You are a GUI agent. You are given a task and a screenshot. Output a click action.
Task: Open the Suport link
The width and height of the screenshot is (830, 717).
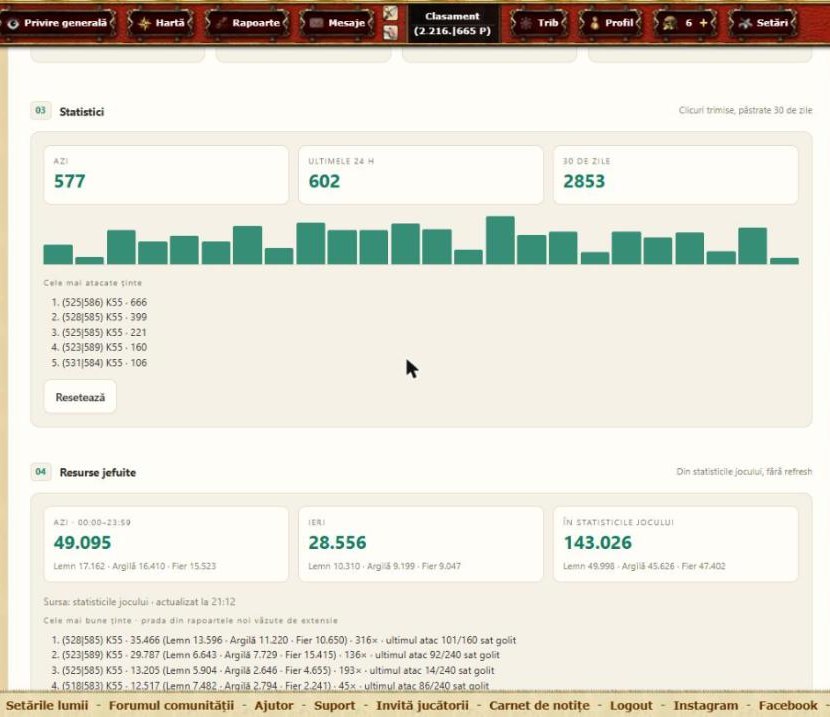pos(335,705)
